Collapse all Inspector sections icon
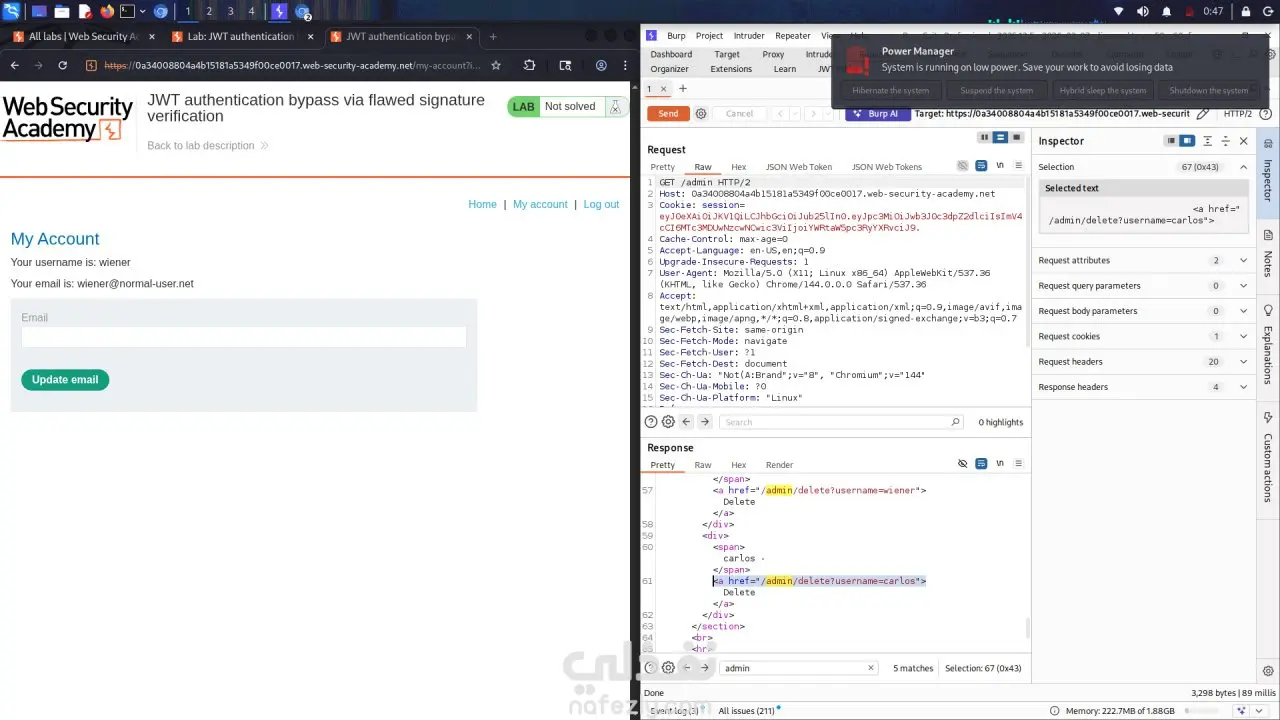The width and height of the screenshot is (1280, 720). point(1226,141)
